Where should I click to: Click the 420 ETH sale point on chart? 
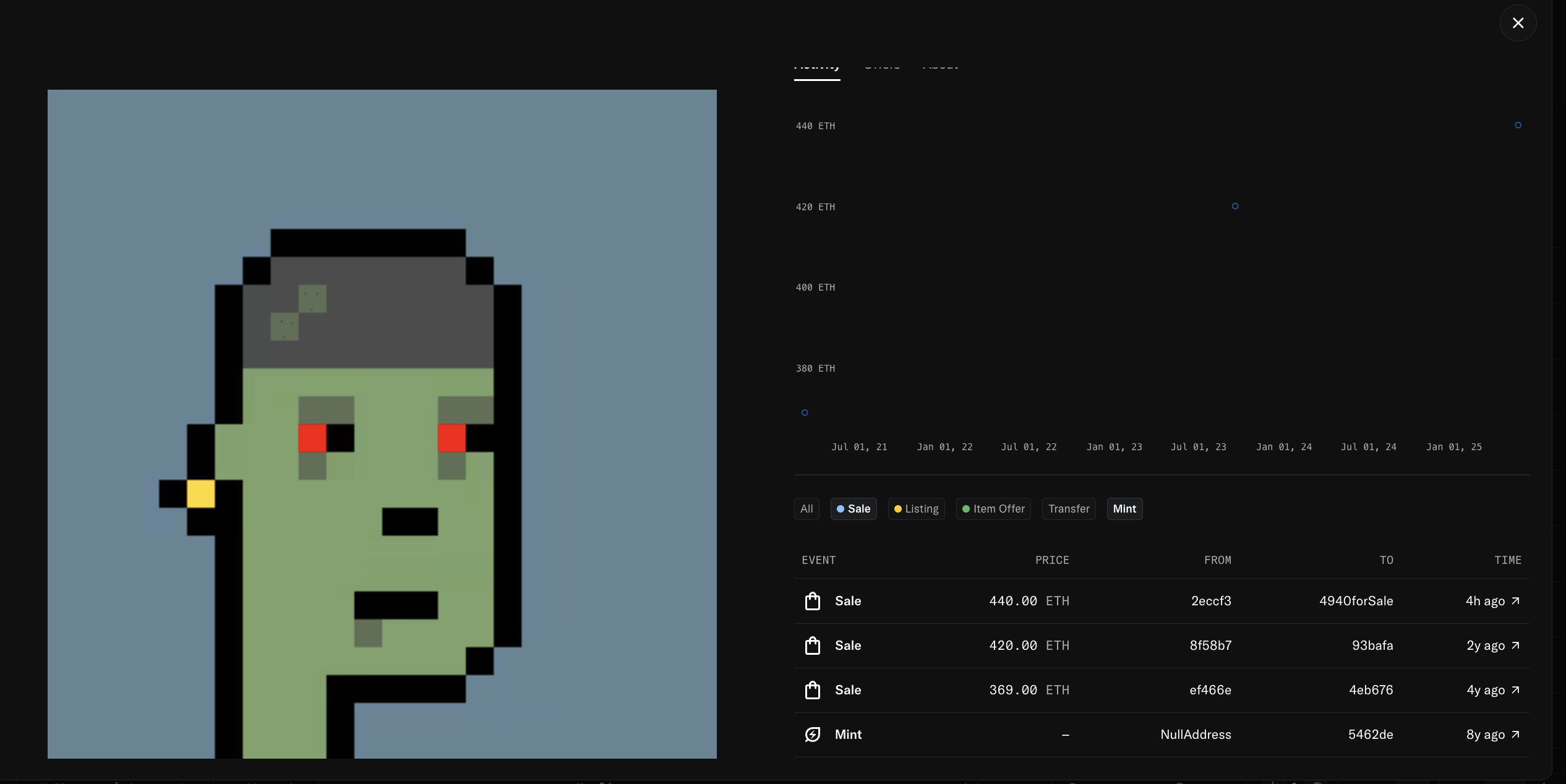tap(1235, 206)
